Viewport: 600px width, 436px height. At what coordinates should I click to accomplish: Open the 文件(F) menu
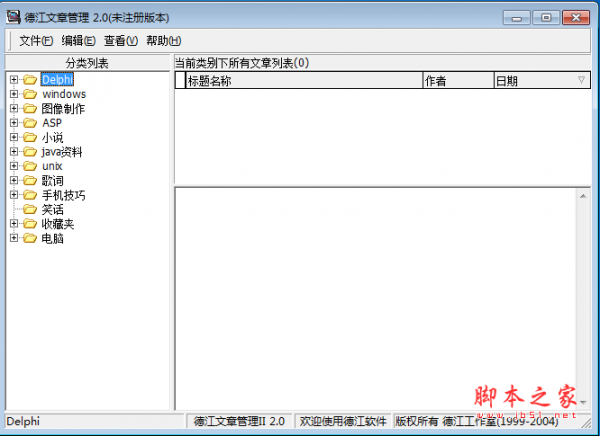pos(36,41)
